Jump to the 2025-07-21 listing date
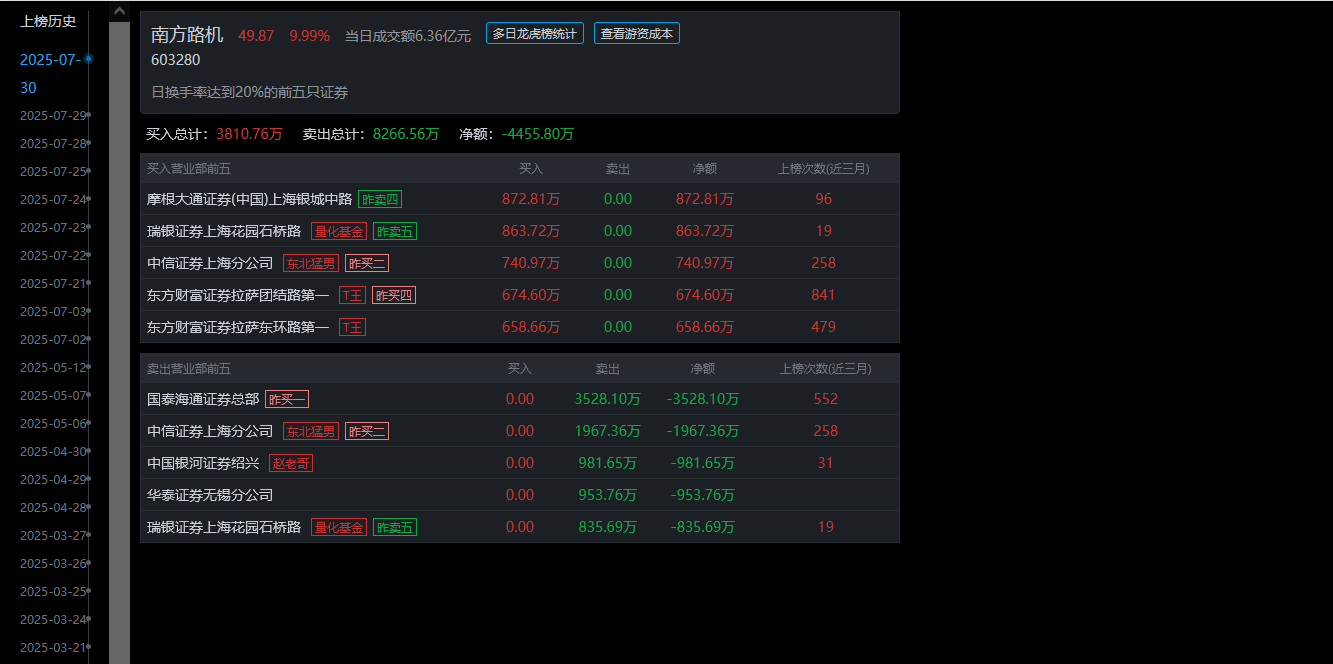The image size is (1333, 664). tap(53, 283)
